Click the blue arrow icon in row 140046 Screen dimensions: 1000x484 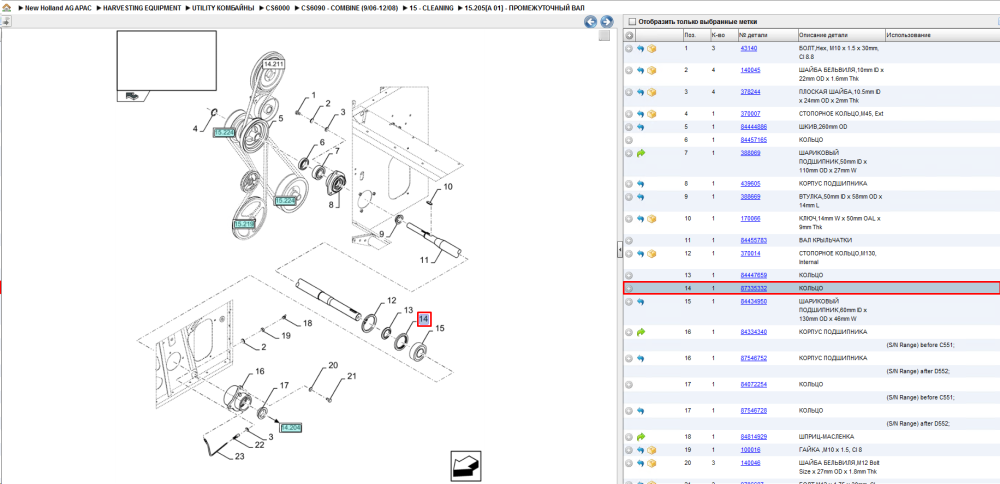point(640,463)
